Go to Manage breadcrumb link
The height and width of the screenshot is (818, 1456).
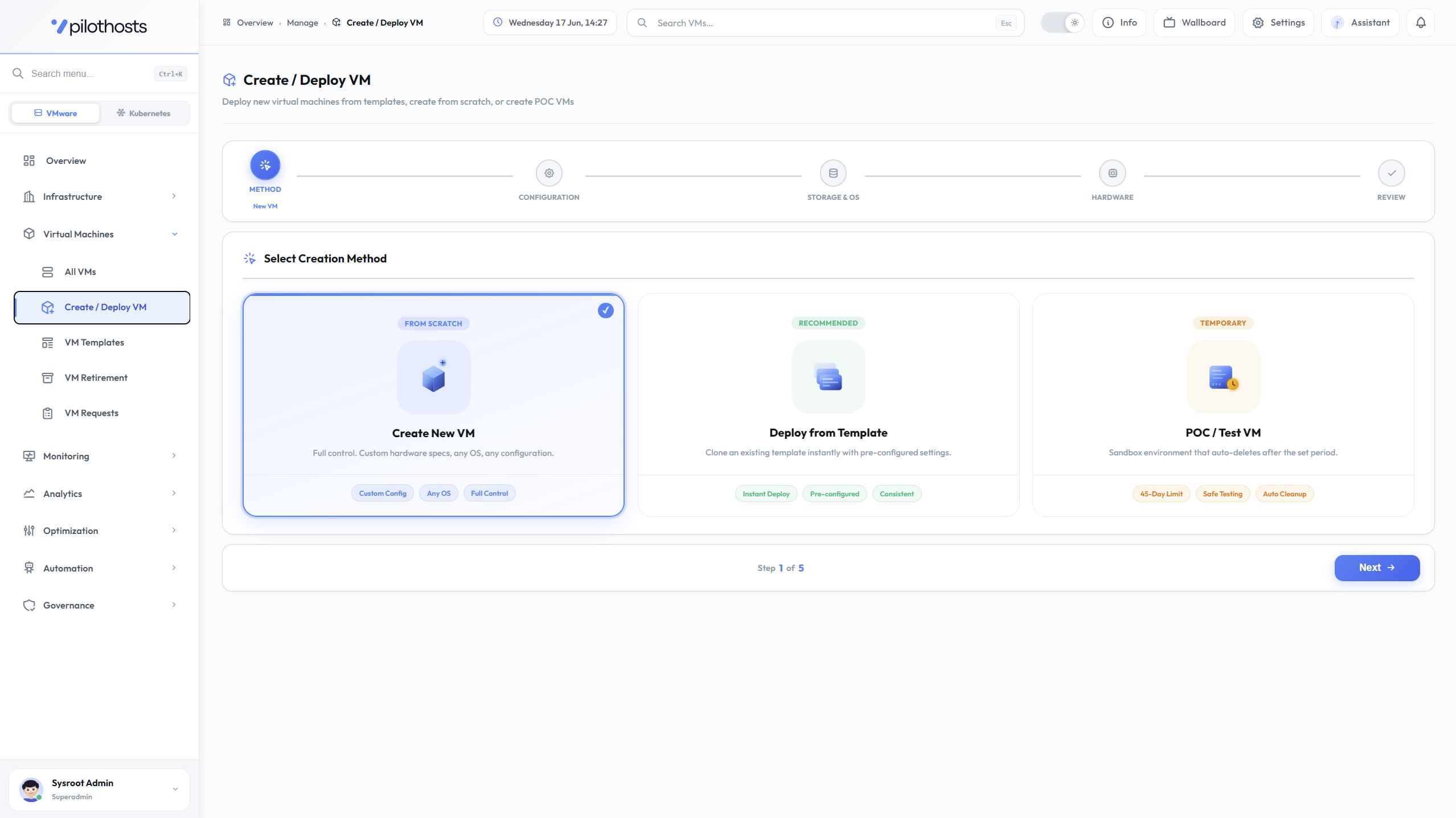point(302,23)
